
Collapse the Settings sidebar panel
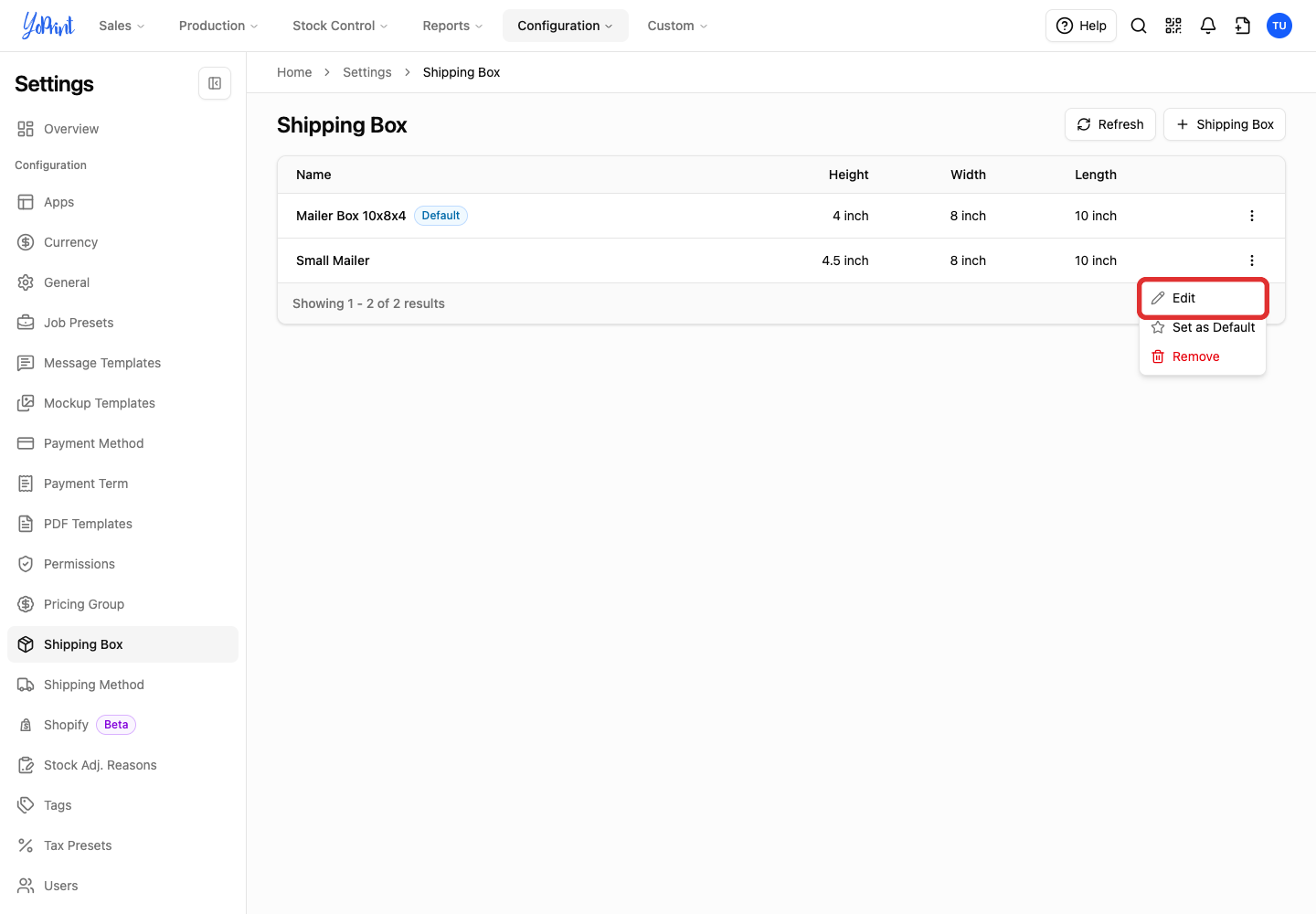click(215, 83)
